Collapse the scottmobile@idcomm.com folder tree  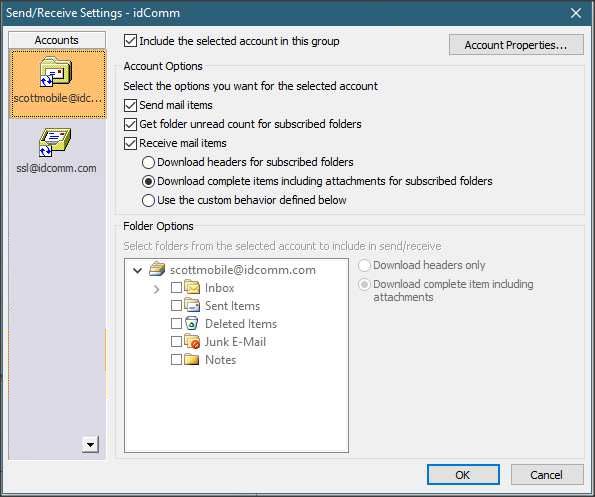pos(137,270)
